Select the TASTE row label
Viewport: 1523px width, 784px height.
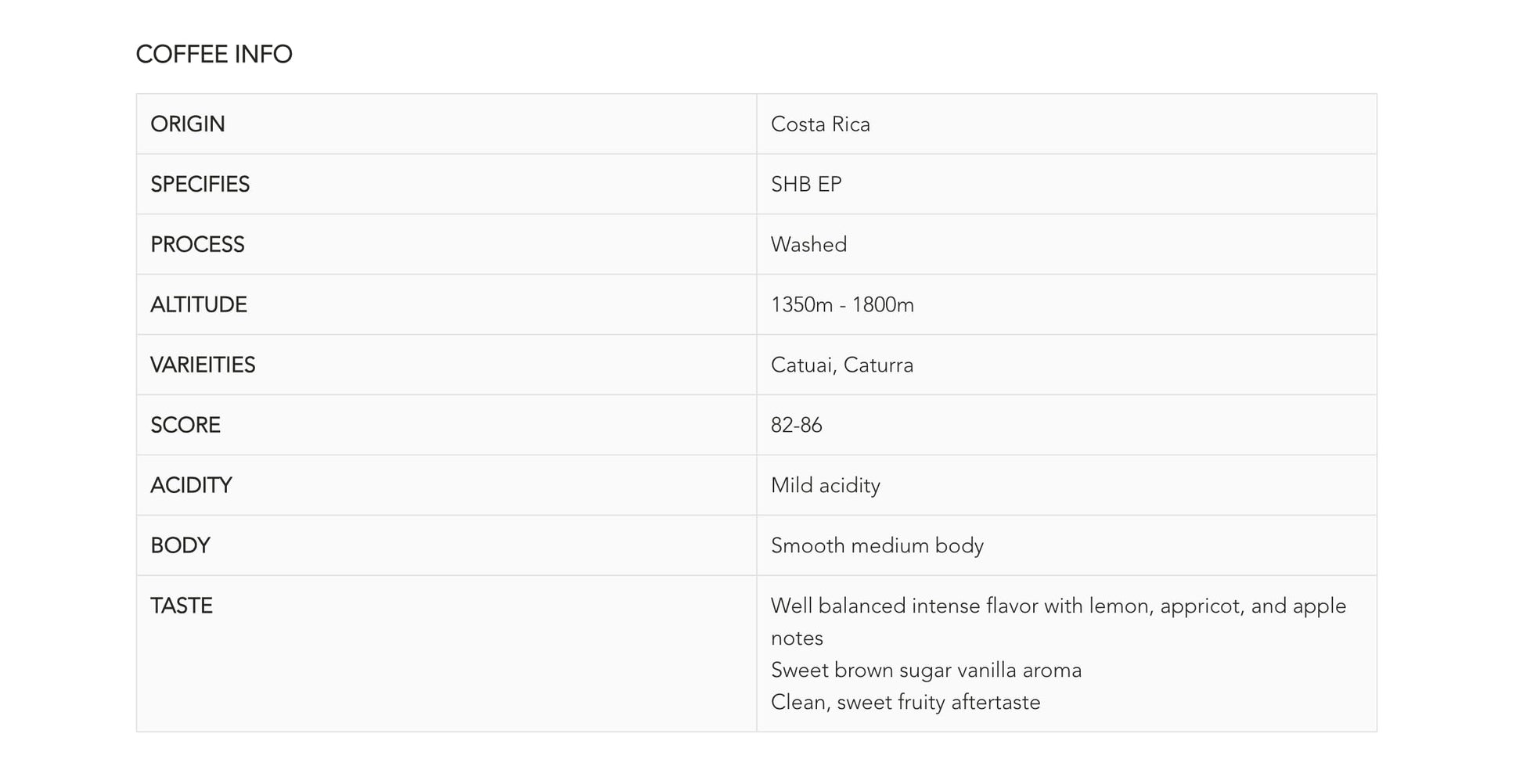pos(182,606)
